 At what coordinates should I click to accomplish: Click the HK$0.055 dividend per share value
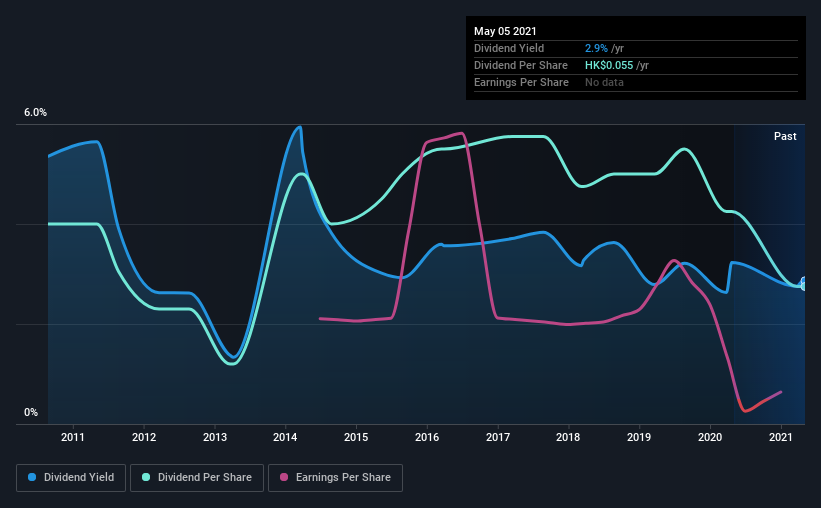point(609,65)
